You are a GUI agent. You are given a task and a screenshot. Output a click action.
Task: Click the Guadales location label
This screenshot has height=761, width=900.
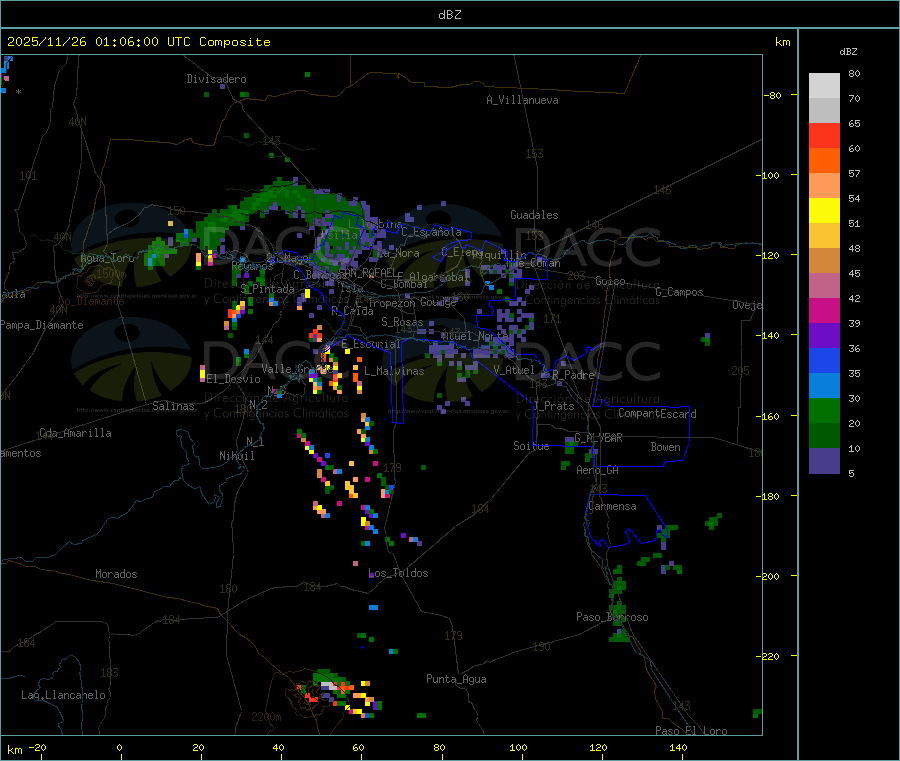click(534, 215)
